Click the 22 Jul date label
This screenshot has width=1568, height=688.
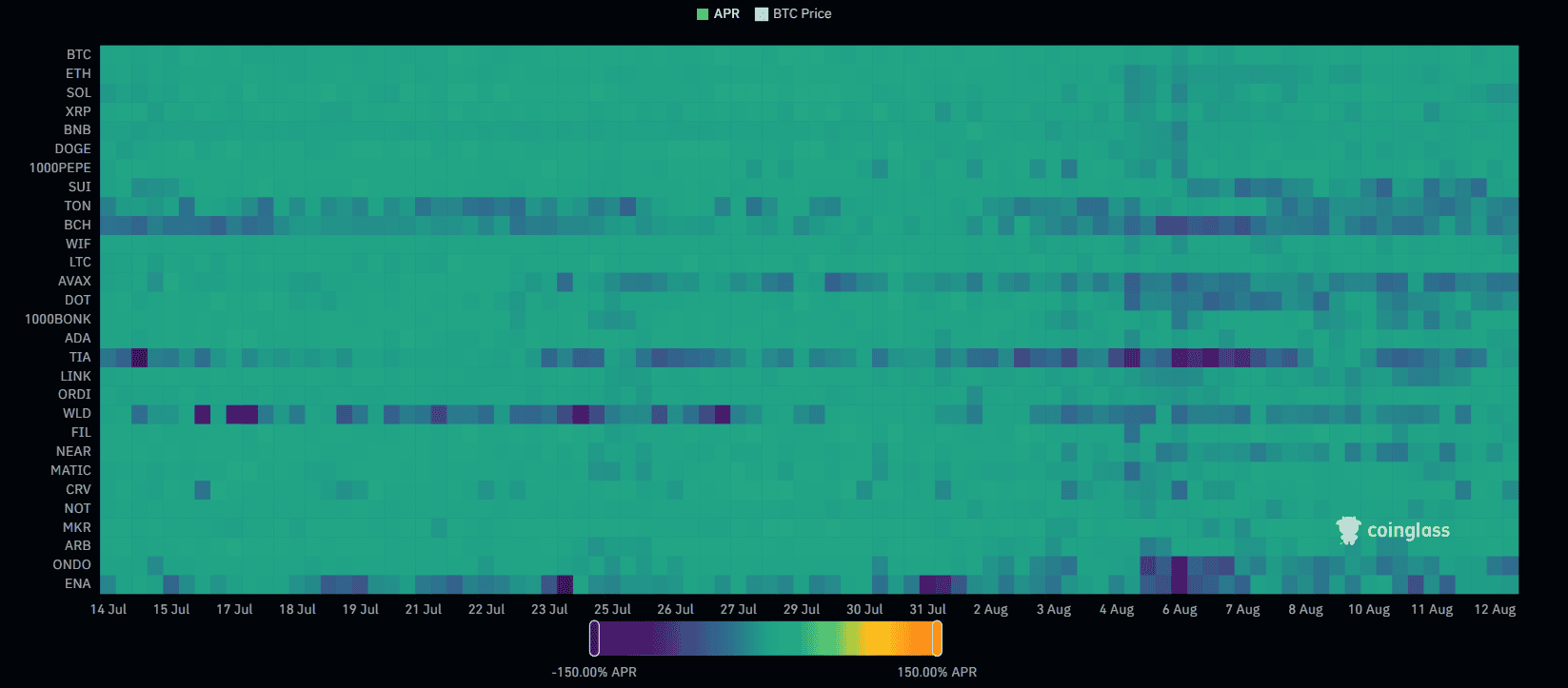click(486, 609)
